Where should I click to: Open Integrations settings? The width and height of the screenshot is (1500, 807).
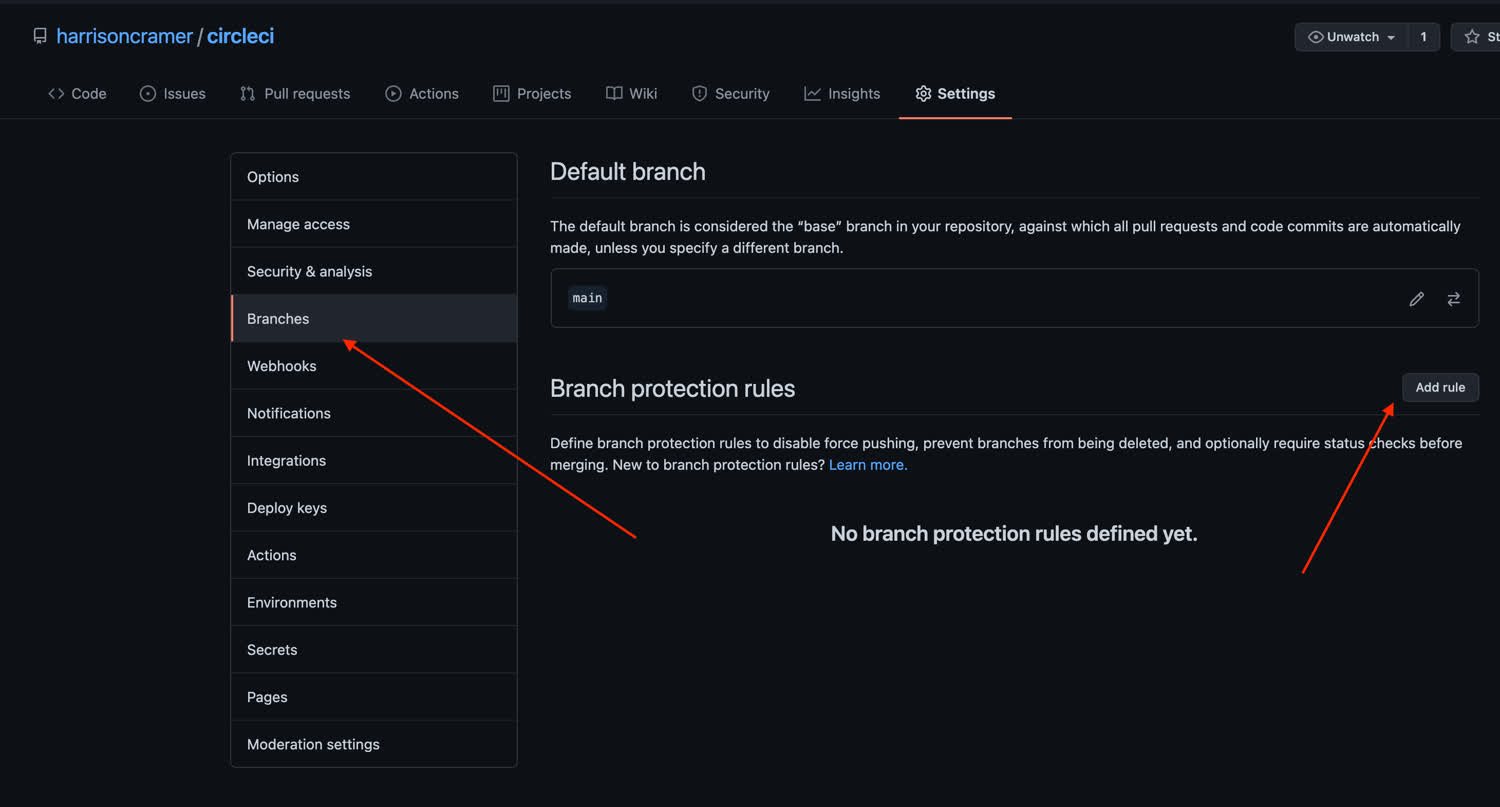pos(374,460)
